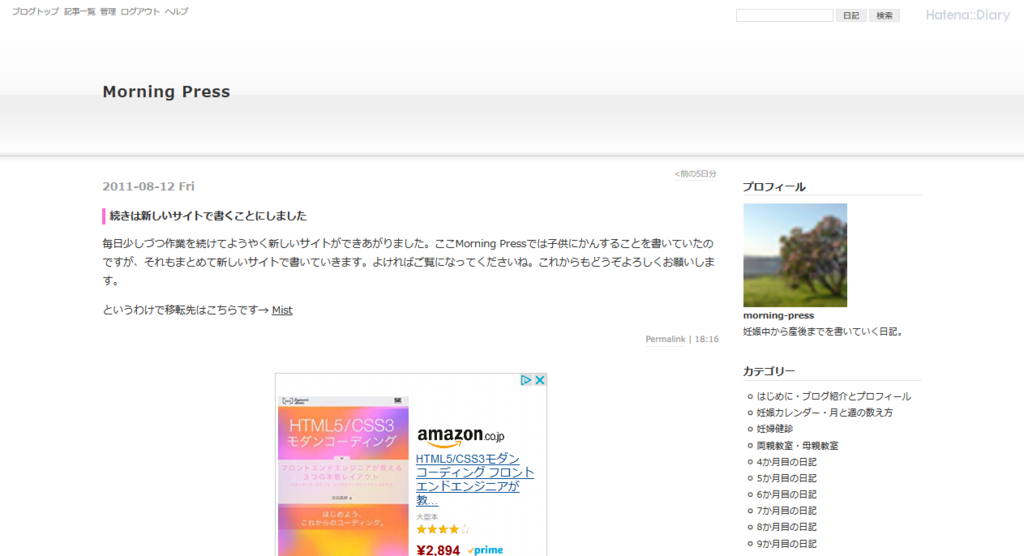The image size is (1024, 556).
Task: Open the Morning Press blog title
Action: [x=167, y=91]
